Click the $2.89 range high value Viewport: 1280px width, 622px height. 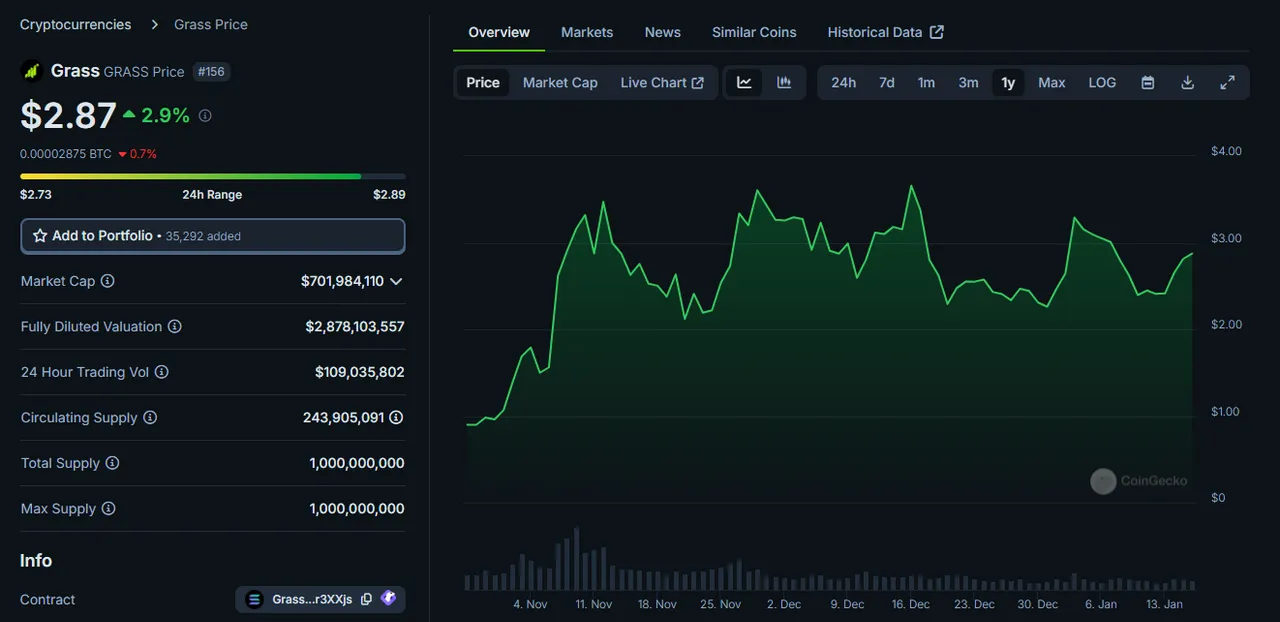tap(389, 195)
